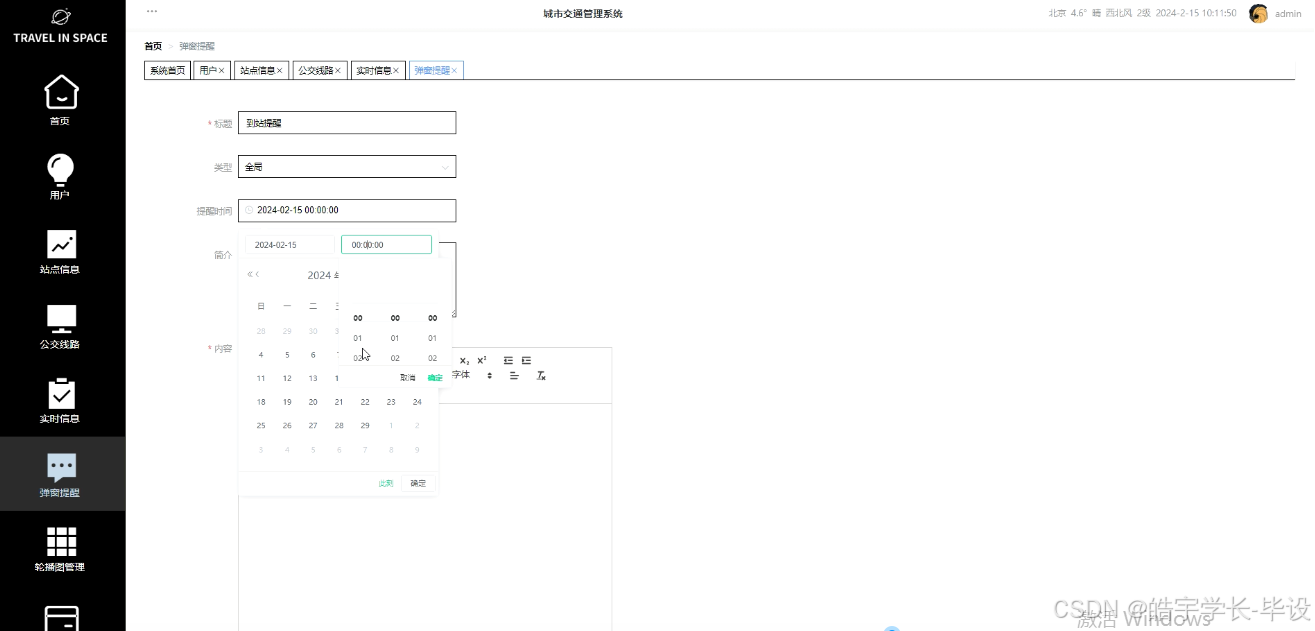Go to previous month in calendar
1315x631 pixels.
[257, 274]
